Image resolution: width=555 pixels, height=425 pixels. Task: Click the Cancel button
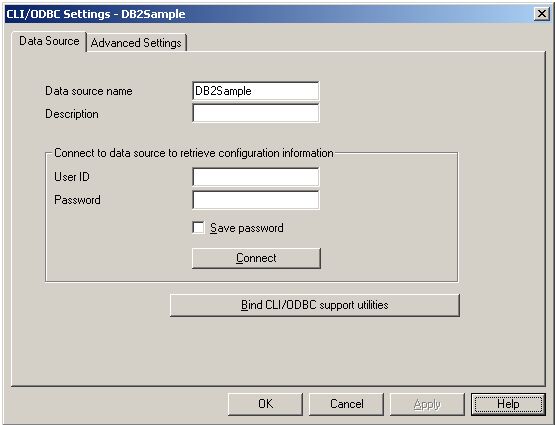(x=347, y=404)
